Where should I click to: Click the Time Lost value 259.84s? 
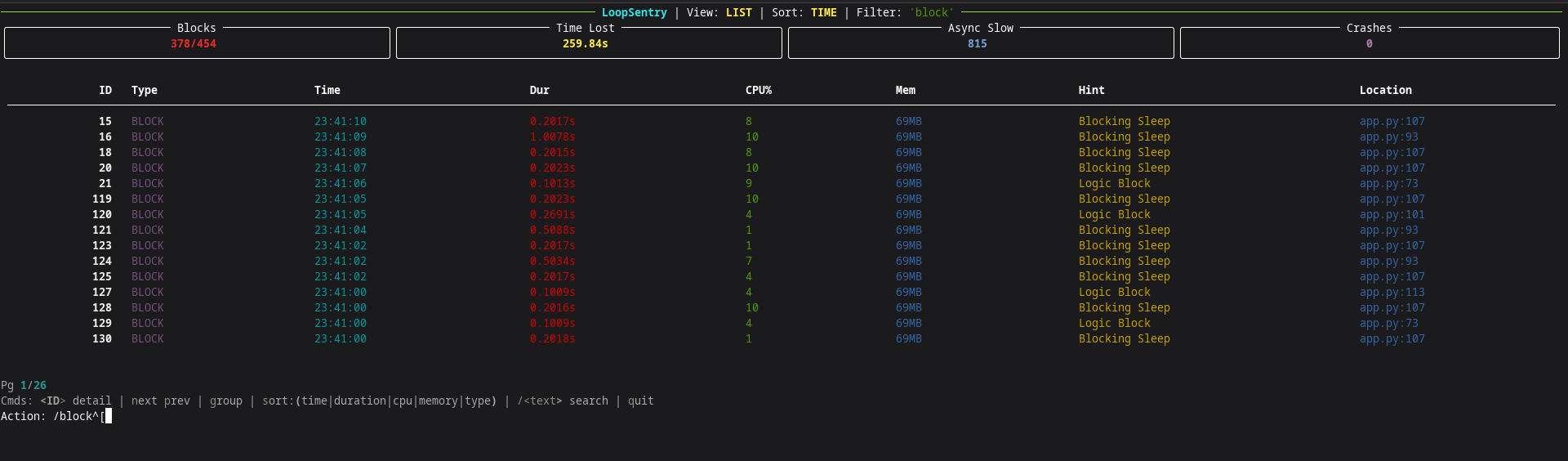[585, 44]
